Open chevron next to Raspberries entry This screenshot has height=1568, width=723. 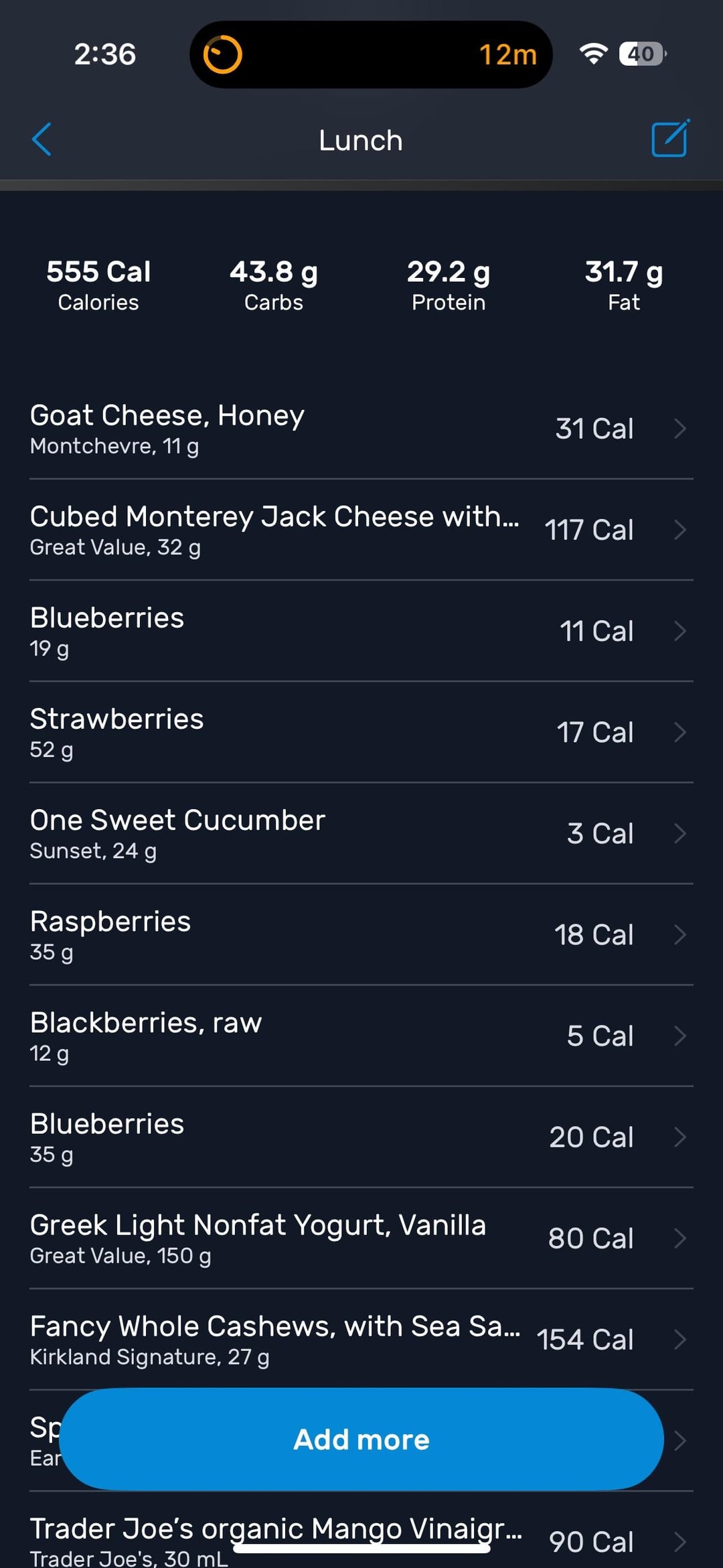(x=680, y=934)
